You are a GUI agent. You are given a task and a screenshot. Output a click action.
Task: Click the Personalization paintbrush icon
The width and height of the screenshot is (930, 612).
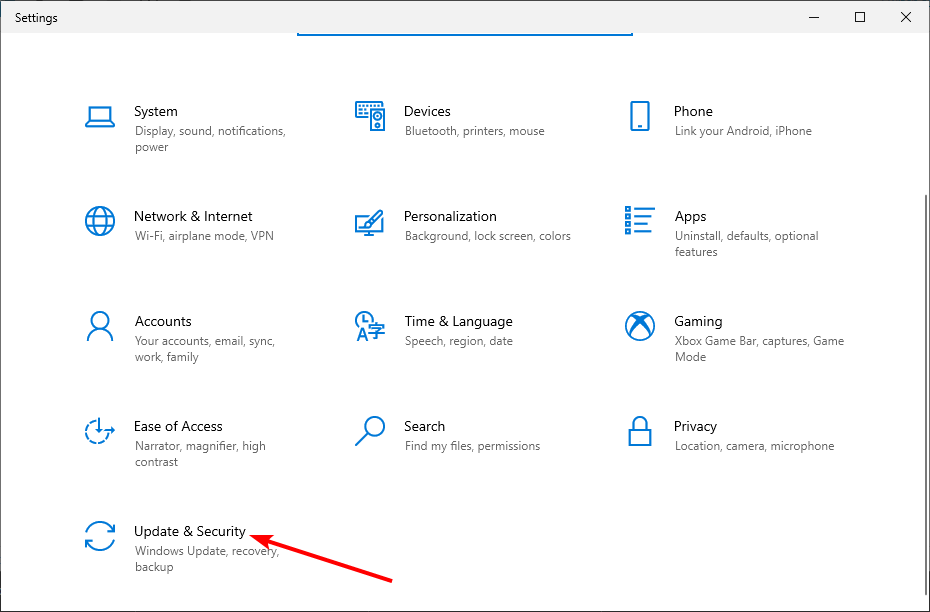point(370,222)
